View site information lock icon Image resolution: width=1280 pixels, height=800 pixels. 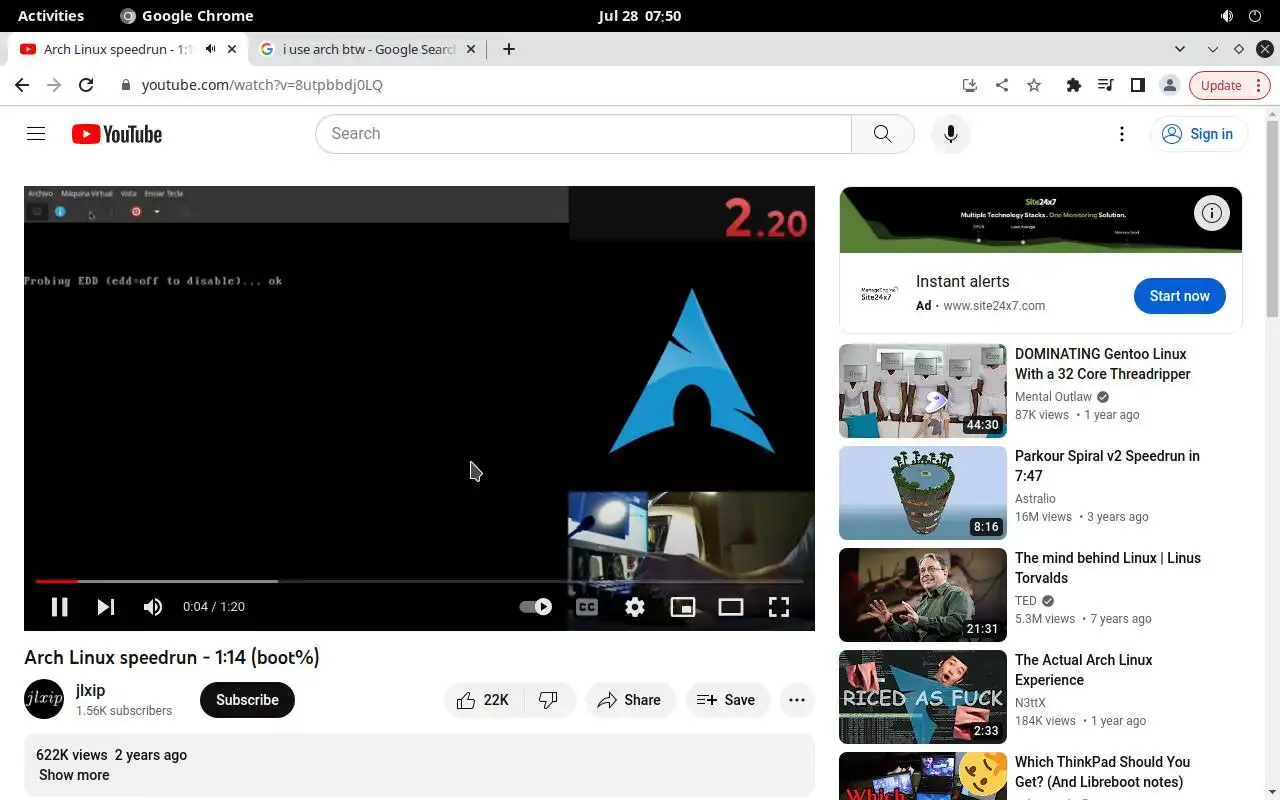point(125,85)
